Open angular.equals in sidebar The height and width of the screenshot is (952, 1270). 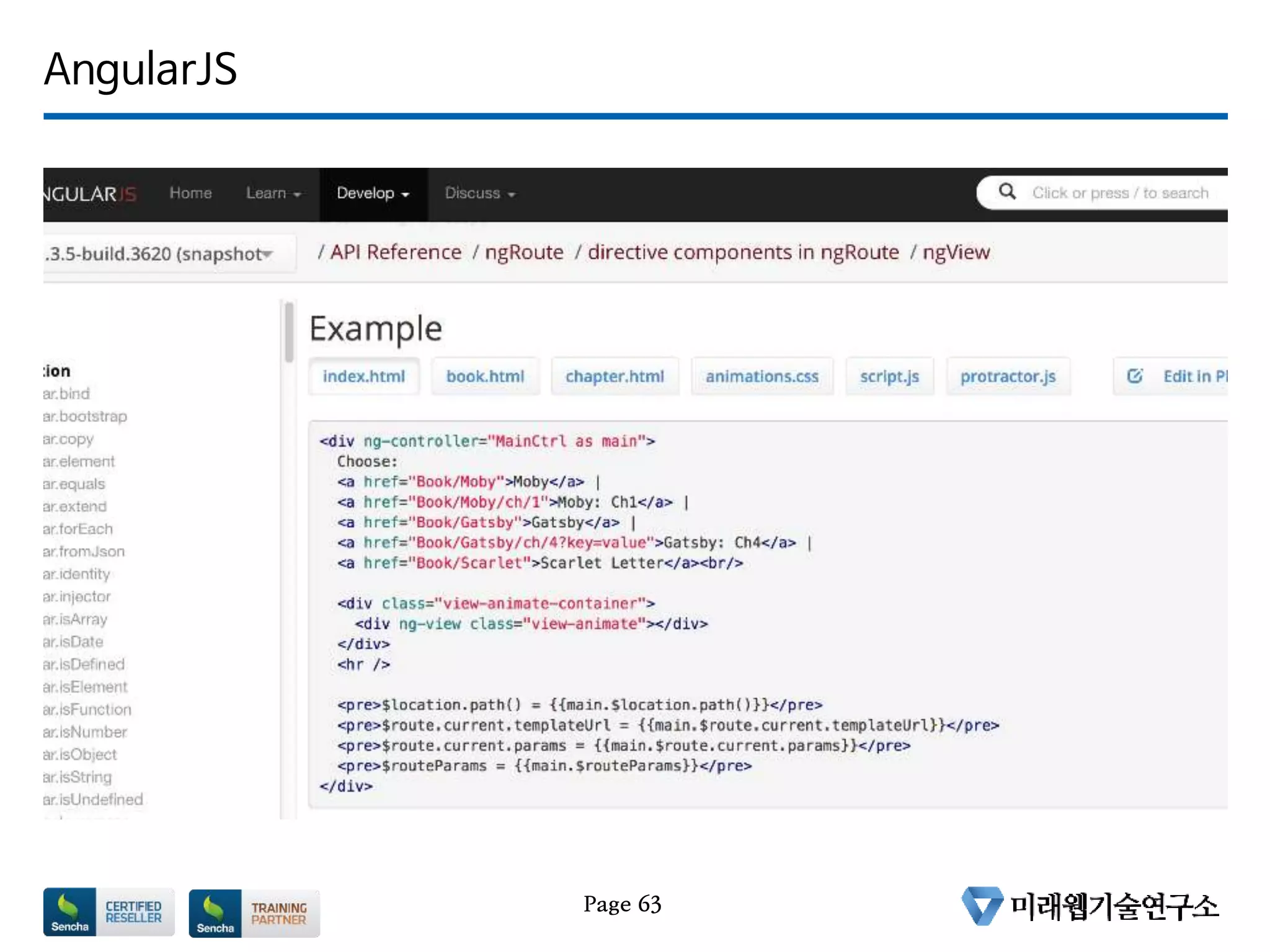coord(74,483)
